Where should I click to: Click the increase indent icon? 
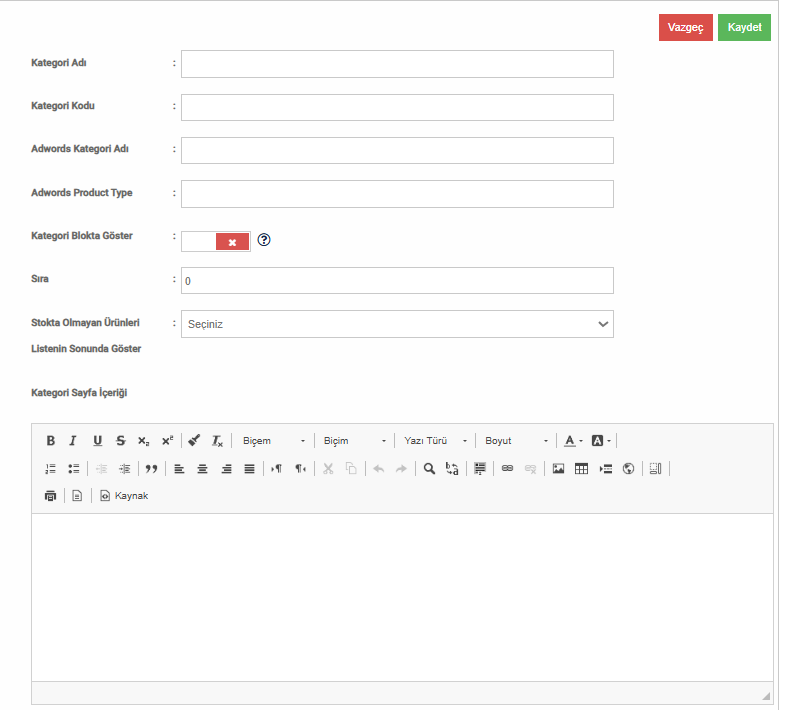124,468
